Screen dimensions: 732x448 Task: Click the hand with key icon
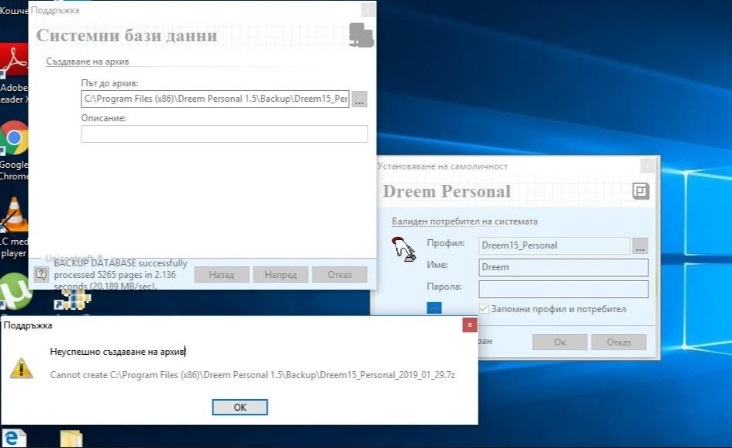[403, 249]
